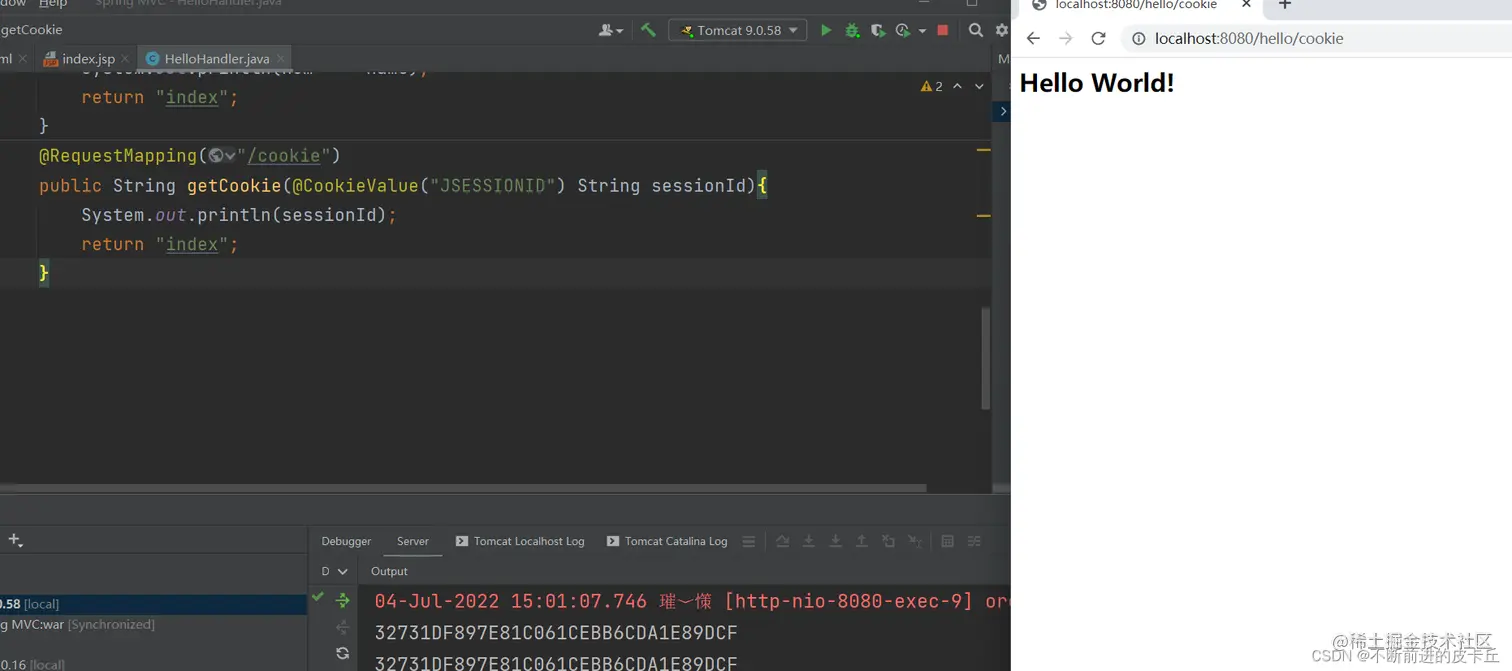Click the "index" view link in getCookie return
This screenshot has width=1512, height=671.
(x=192, y=244)
